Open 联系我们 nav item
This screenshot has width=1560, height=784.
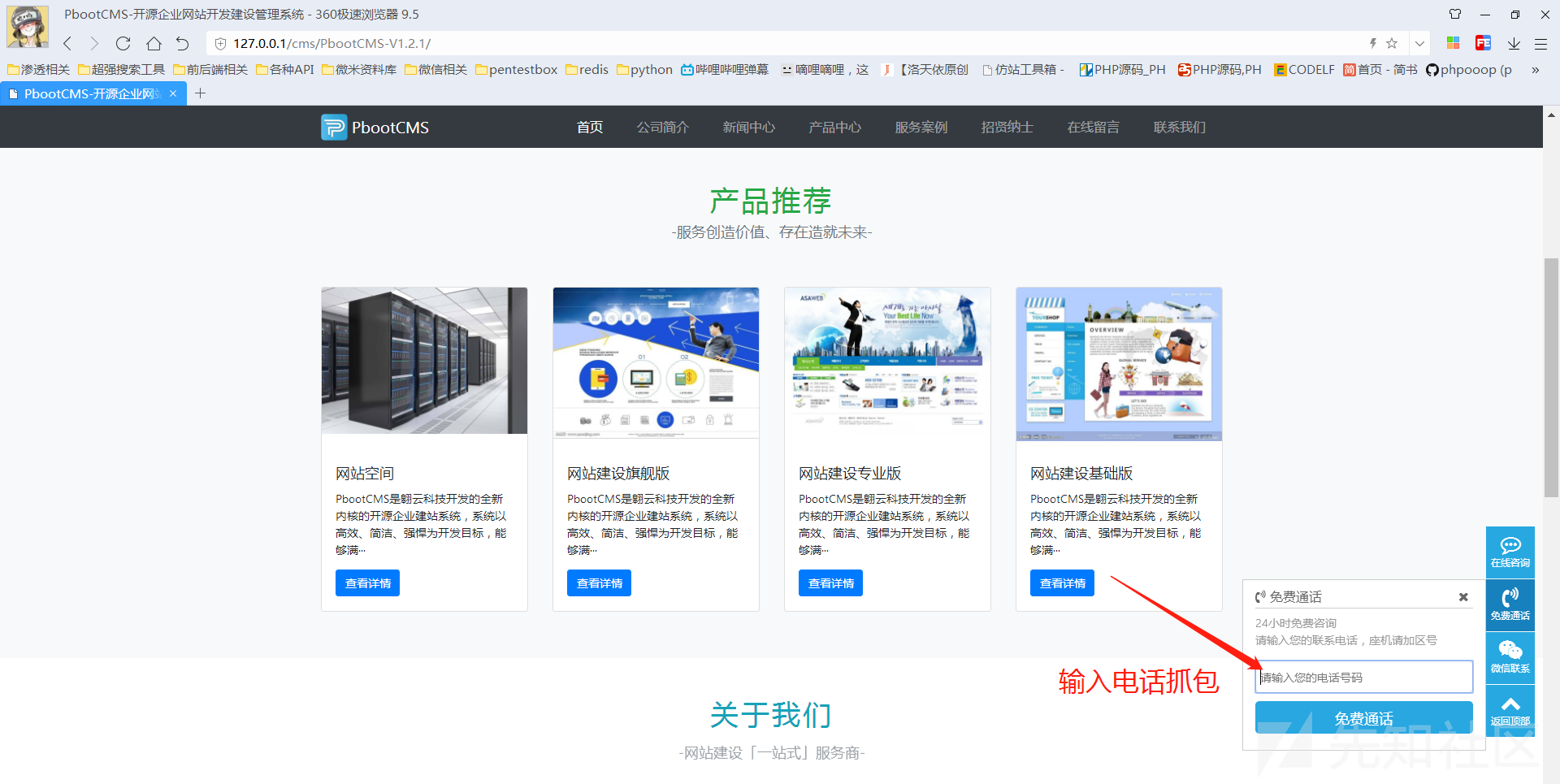(1180, 128)
